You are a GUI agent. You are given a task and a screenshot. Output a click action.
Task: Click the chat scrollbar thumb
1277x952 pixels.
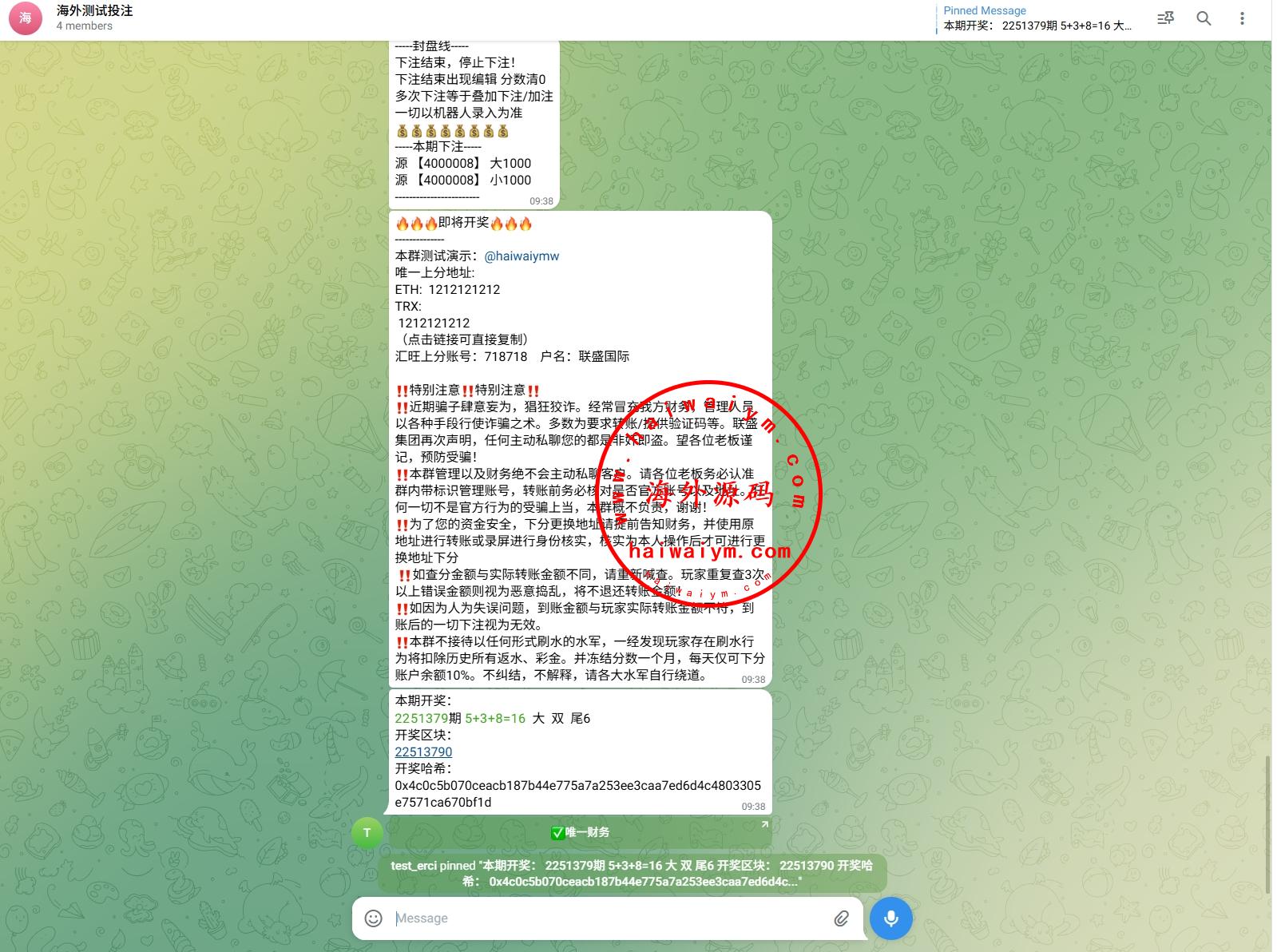coord(1267,823)
